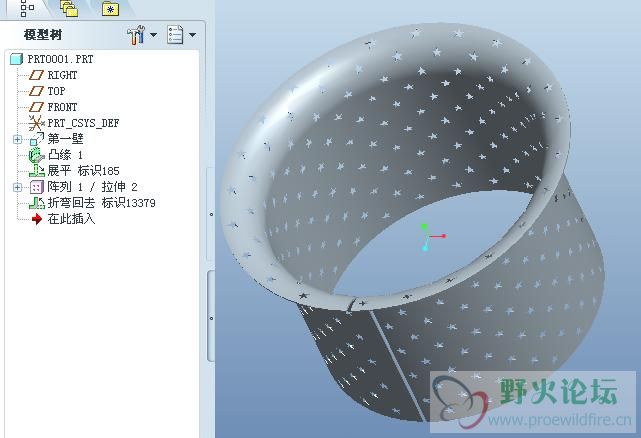Click the 折弯回去 bend back icon
The height and width of the screenshot is (438, 641).
tap(37, 203)
